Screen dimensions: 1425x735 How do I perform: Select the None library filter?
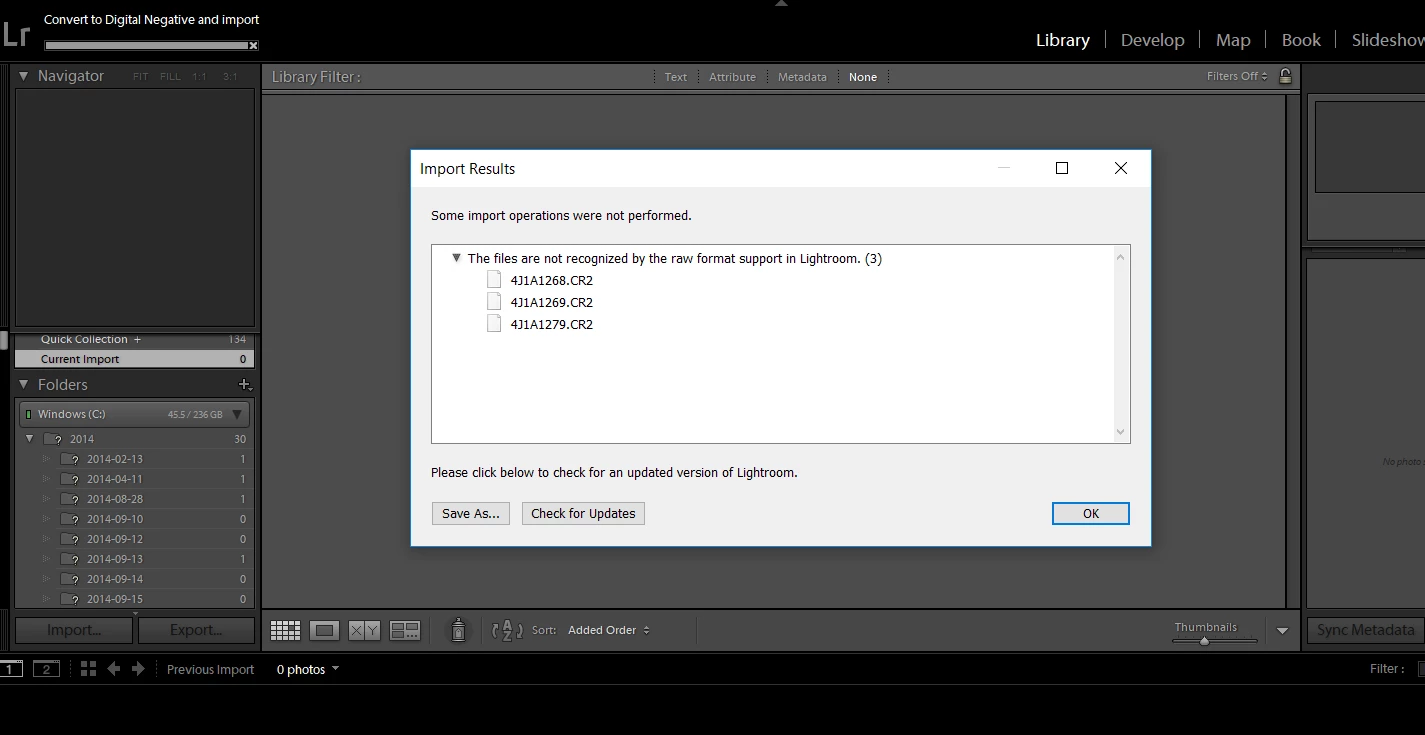click(863, 77)
